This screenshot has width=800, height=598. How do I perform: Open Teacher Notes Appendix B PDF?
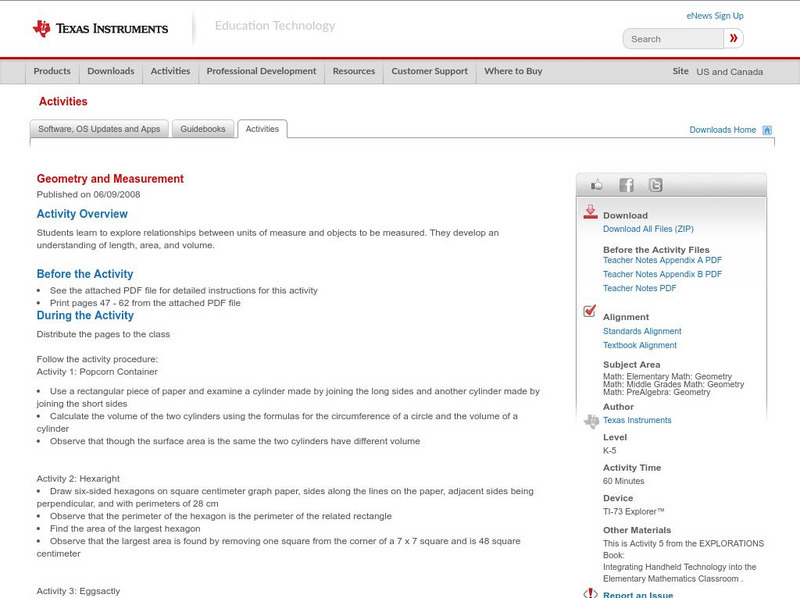662,274
